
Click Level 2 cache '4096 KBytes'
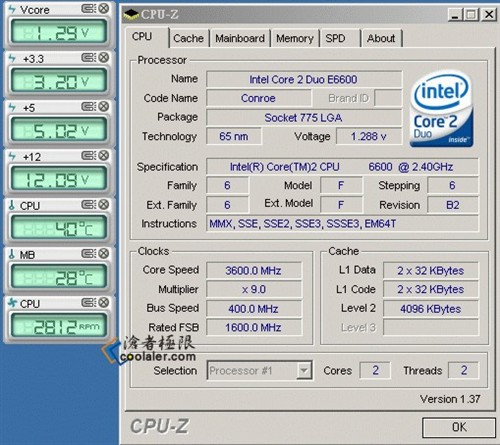tap(430, 309)
